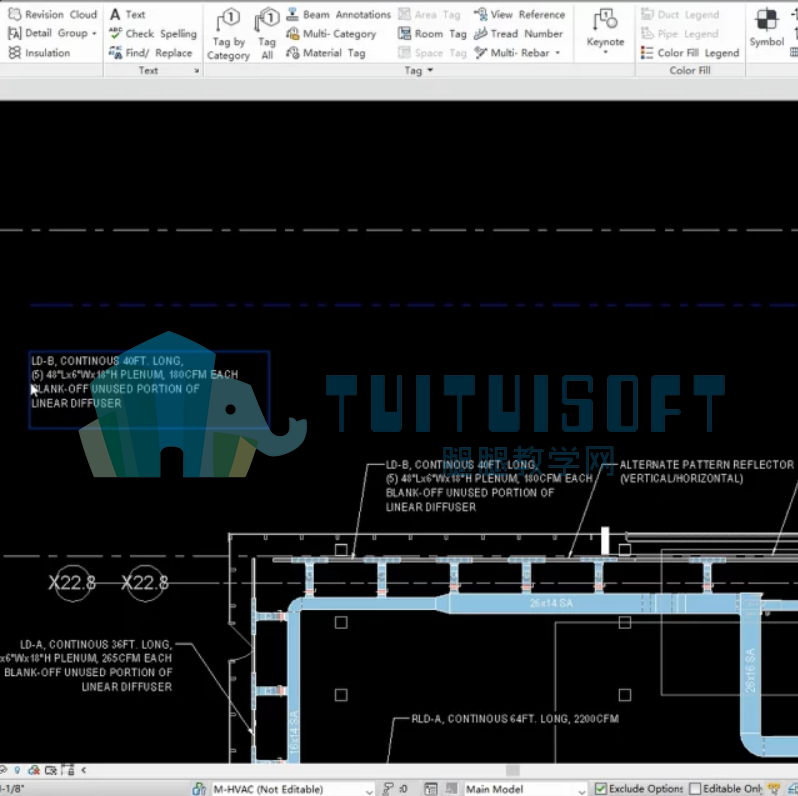The image size is (798, 796).
Task: Select the ALTERNATE PATTERN REFLECTOR text note
Action: pyautogui.click(x=706, y=471)
